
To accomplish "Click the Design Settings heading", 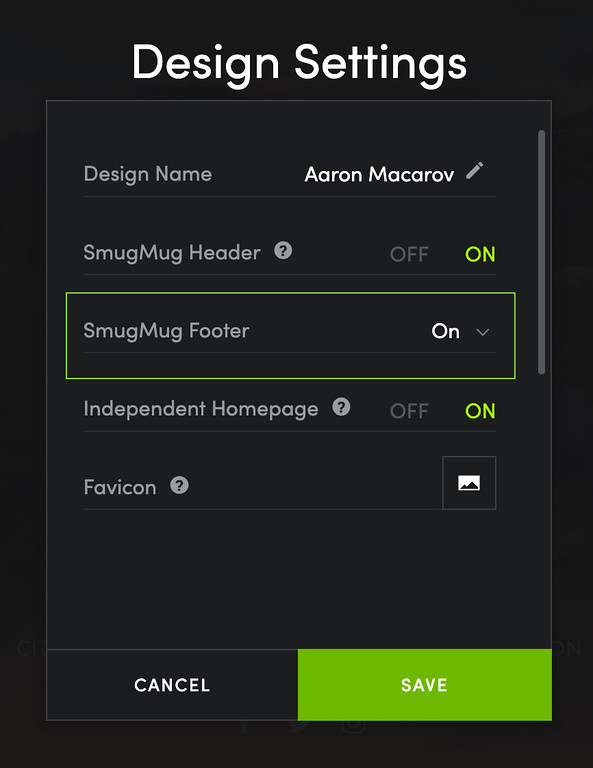I will [299, 63].
